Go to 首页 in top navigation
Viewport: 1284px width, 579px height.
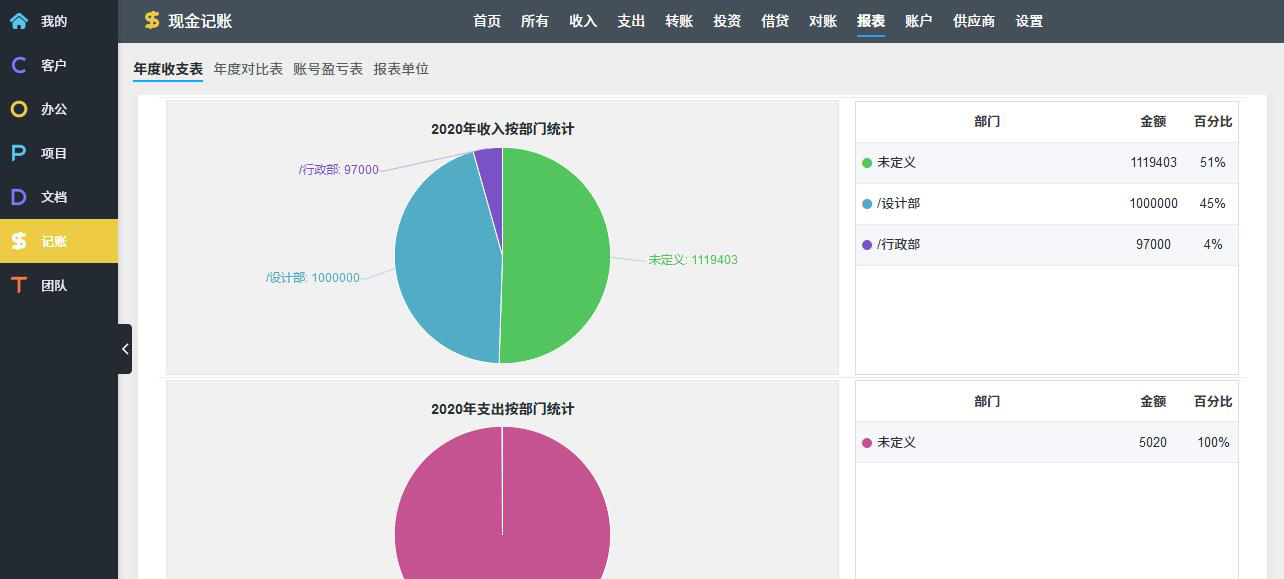point(487,21)
